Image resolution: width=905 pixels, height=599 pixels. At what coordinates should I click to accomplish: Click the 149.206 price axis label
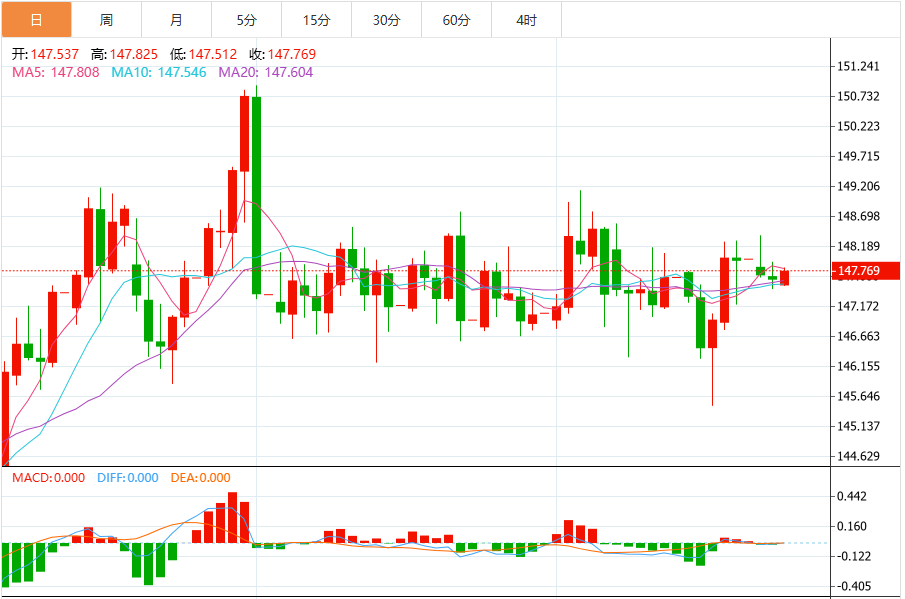click(858, 186)
